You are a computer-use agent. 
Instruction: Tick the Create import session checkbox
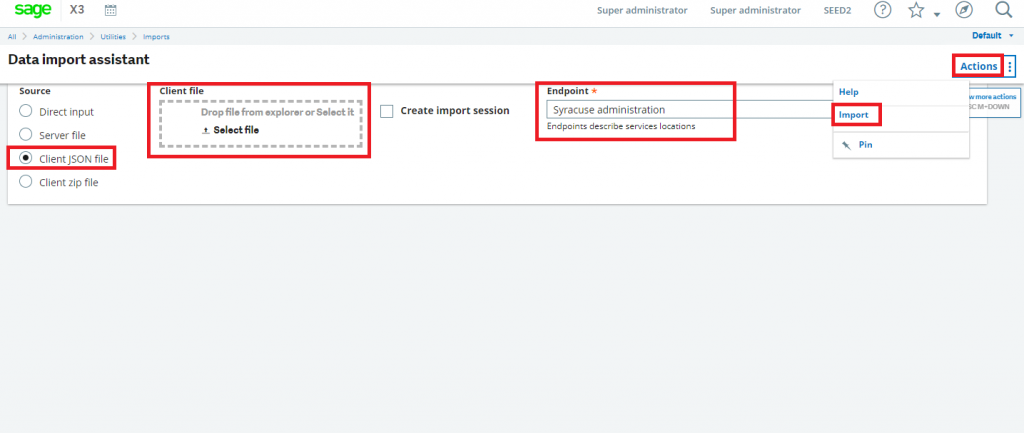point(387,111)
